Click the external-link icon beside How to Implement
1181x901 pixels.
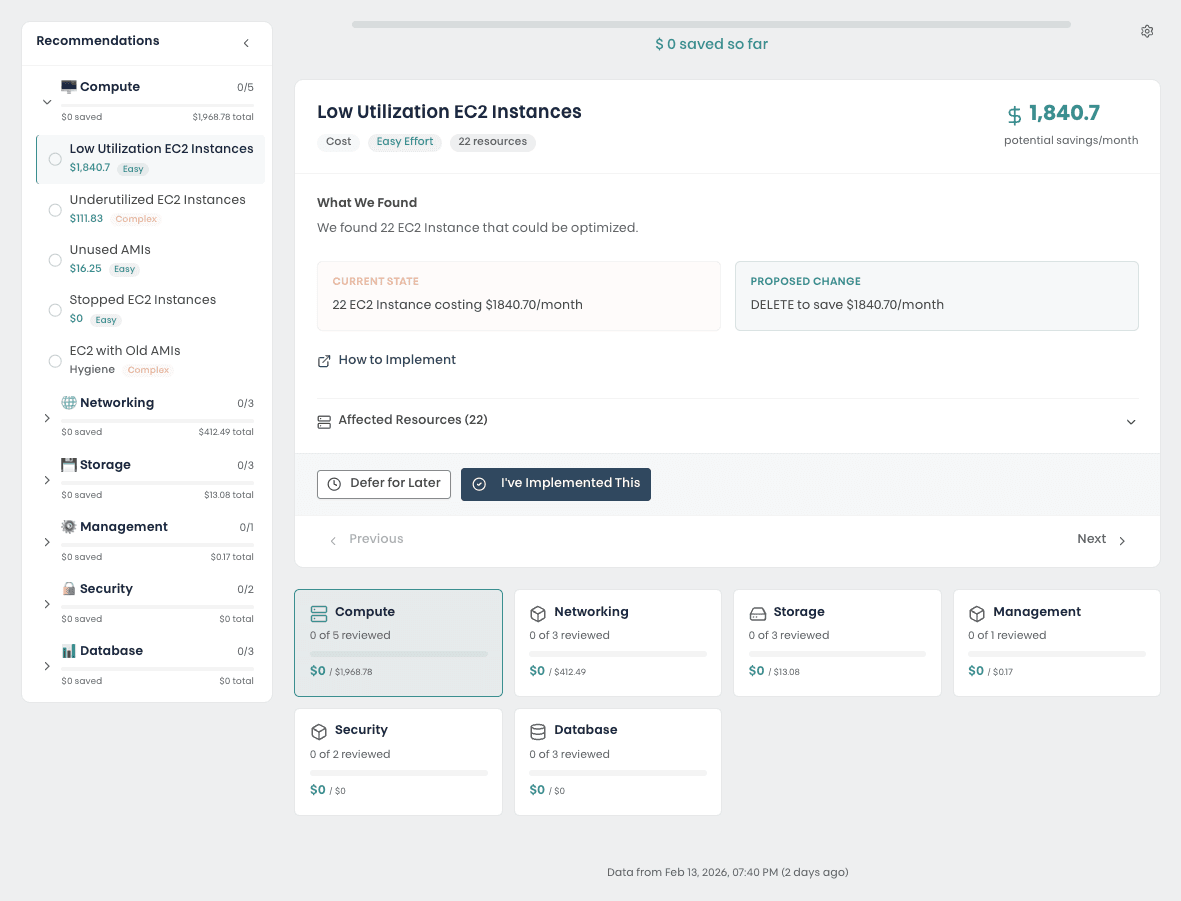(x=324, y=360)
